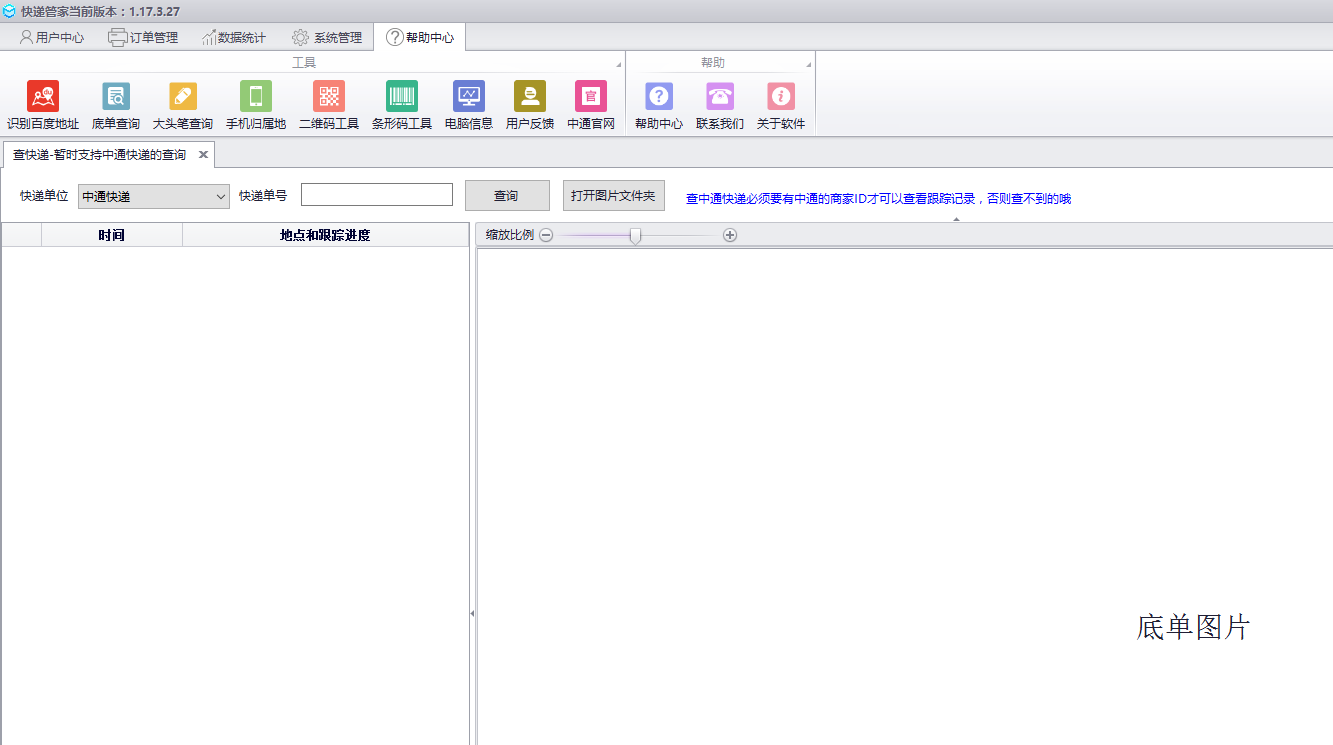Open the 识别百度地址 tool

click(x=43, y=97)
